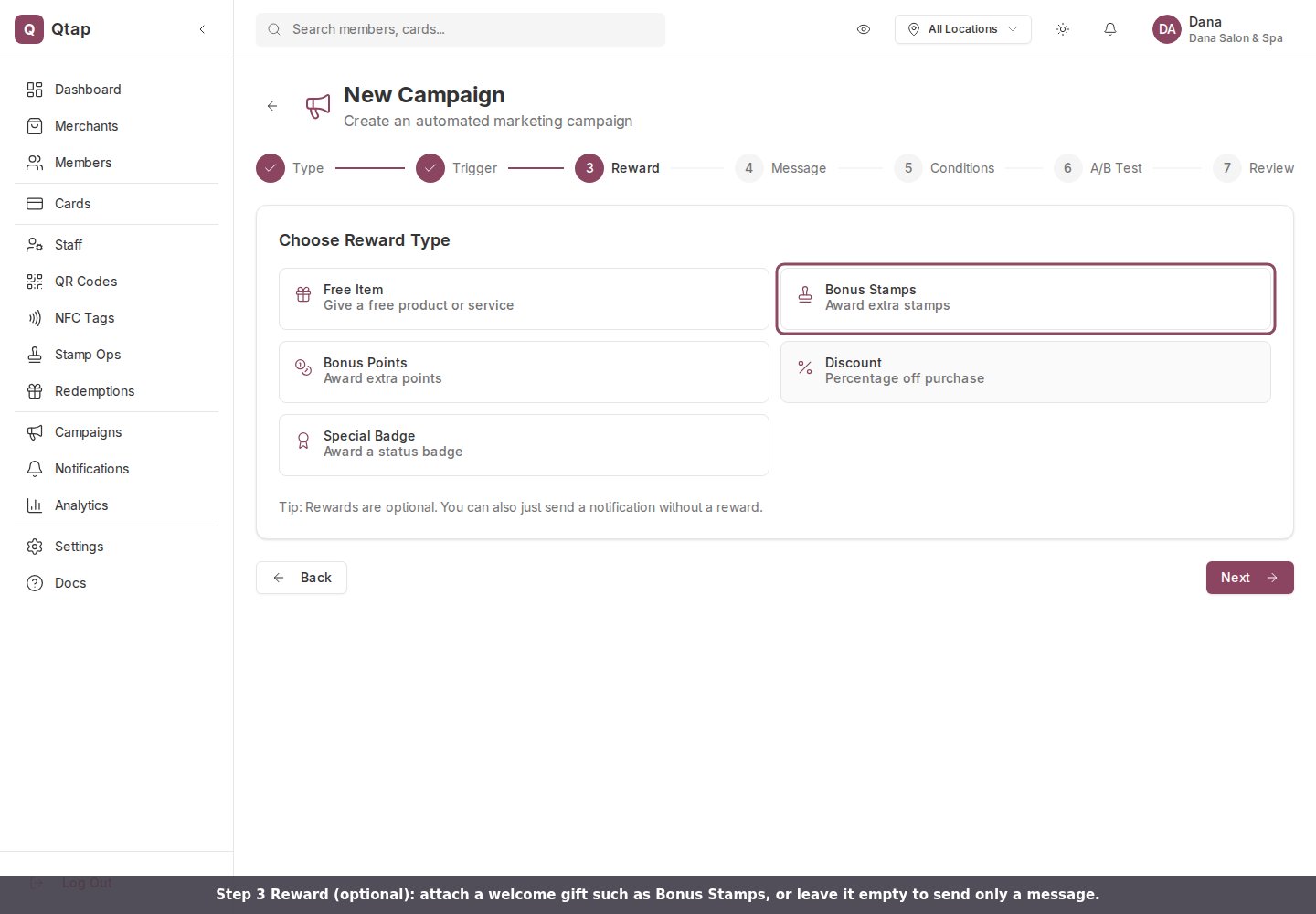Click the Qtap logo icon
Screen dimensions: 1316x914
29,29
